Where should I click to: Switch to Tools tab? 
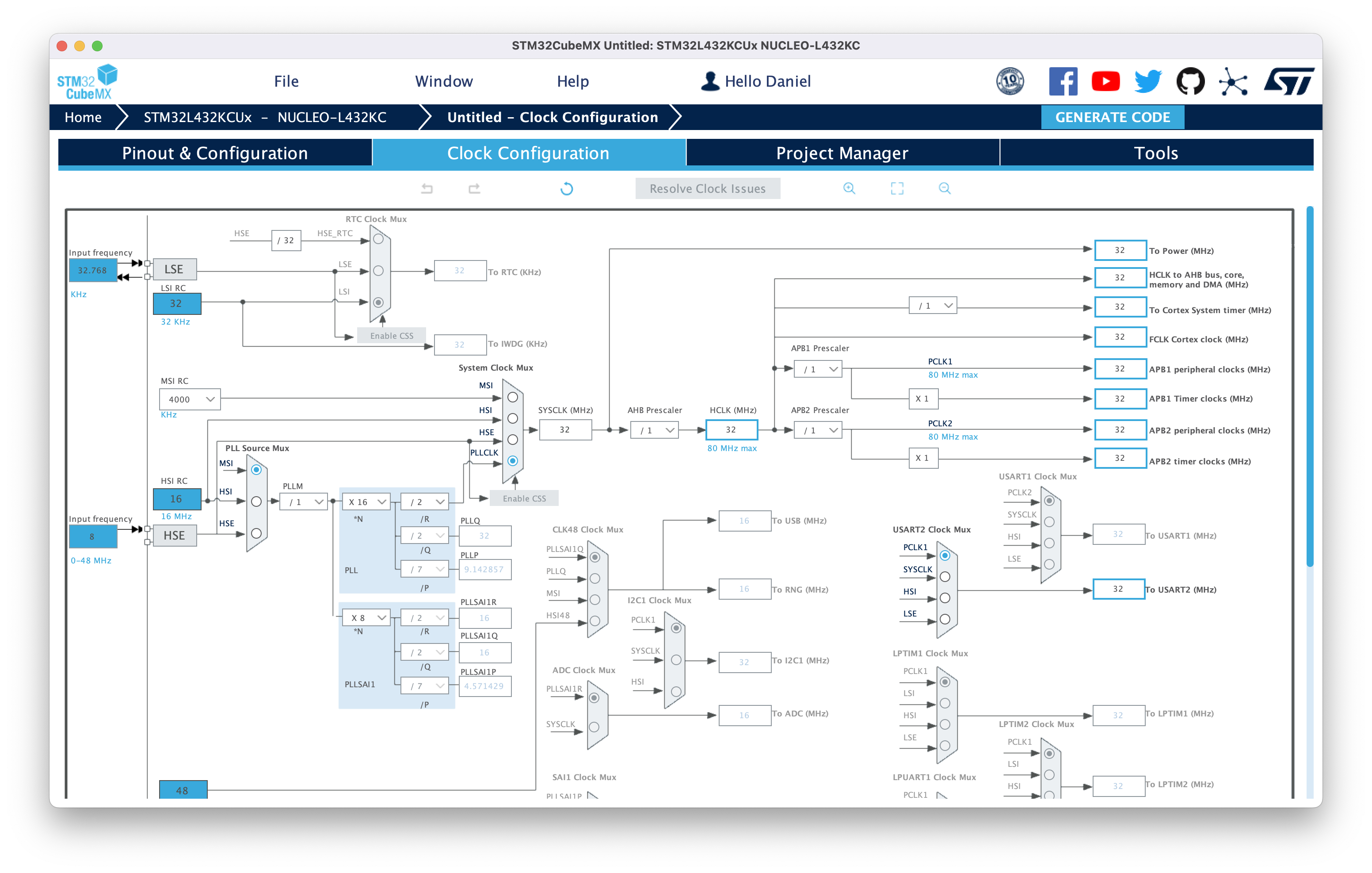(1156, 153)
